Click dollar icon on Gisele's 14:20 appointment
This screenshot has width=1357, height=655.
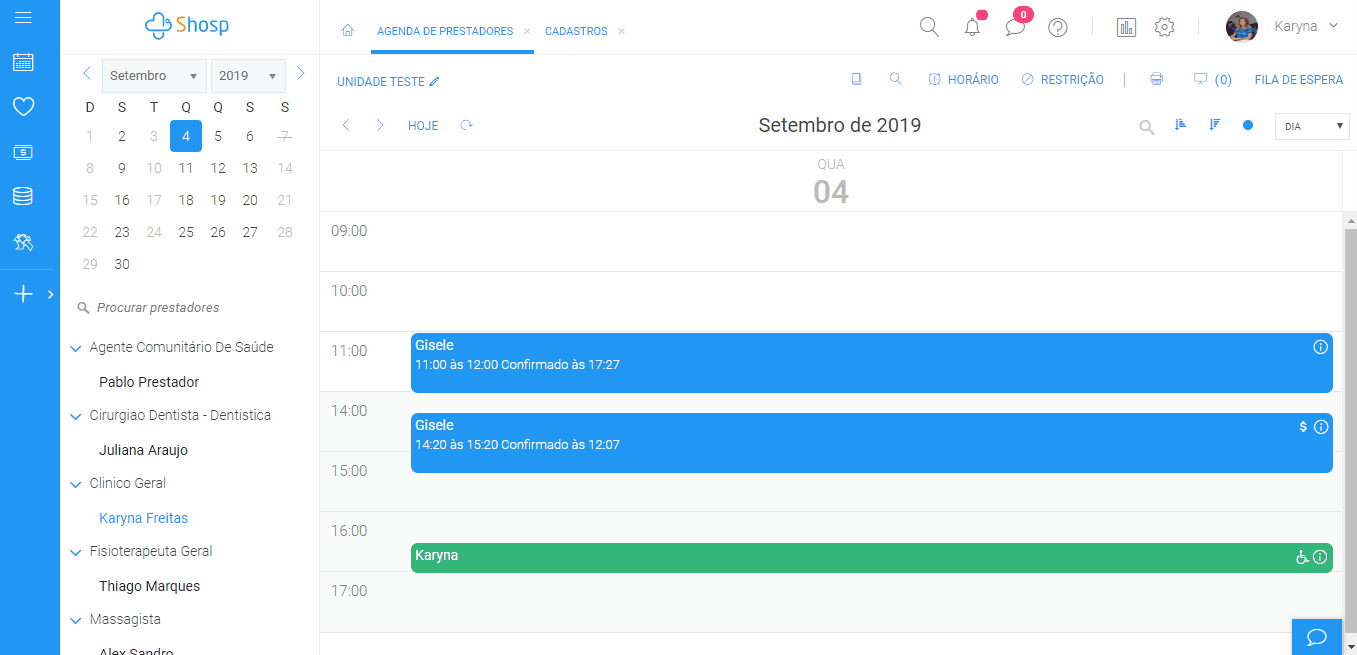[1303, 427]
